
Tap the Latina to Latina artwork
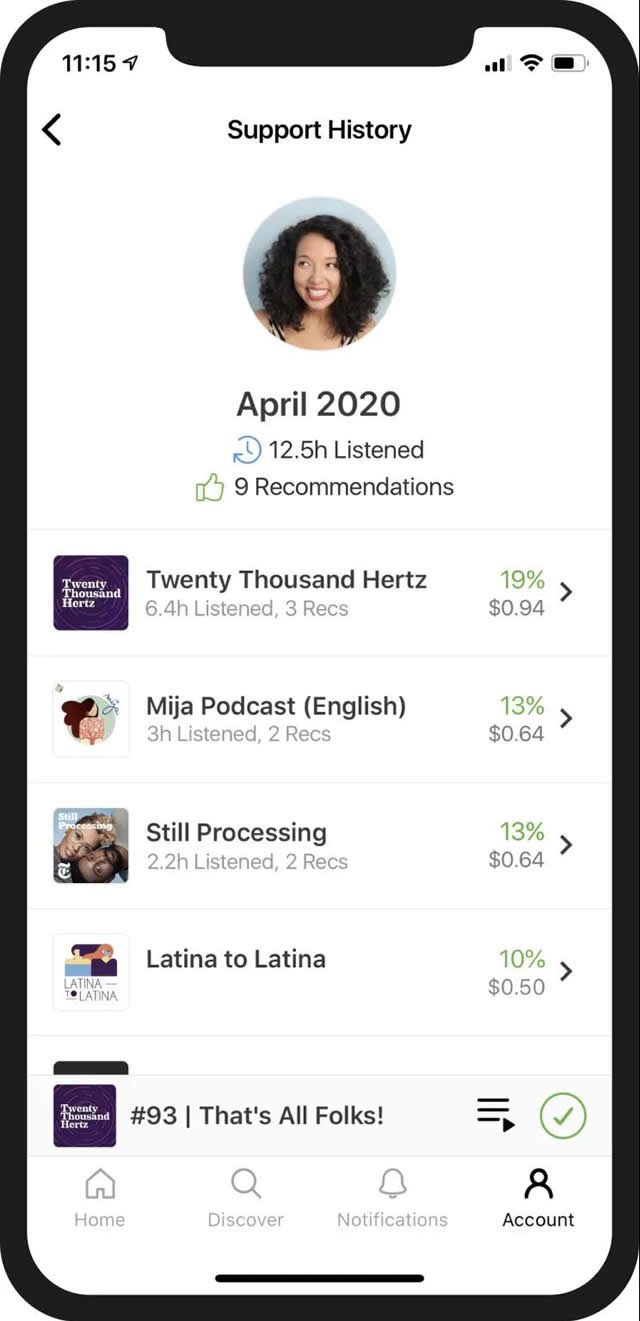[91, 971]
